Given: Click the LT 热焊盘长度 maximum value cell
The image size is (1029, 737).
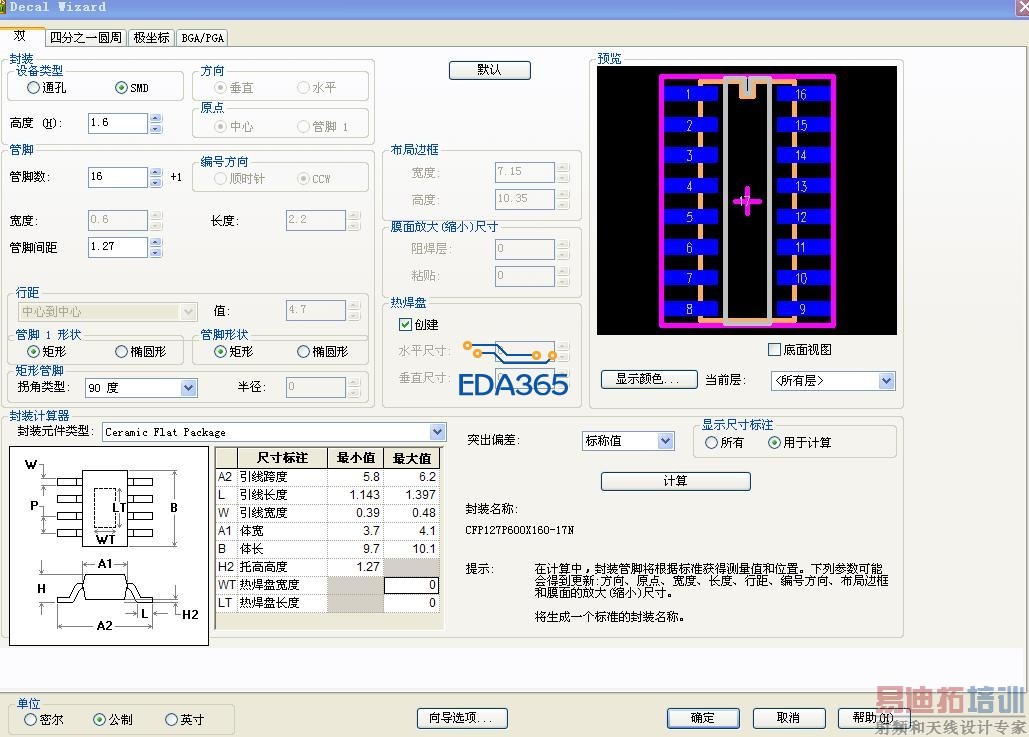Looking at the screenshot, I should coord(411,602).
